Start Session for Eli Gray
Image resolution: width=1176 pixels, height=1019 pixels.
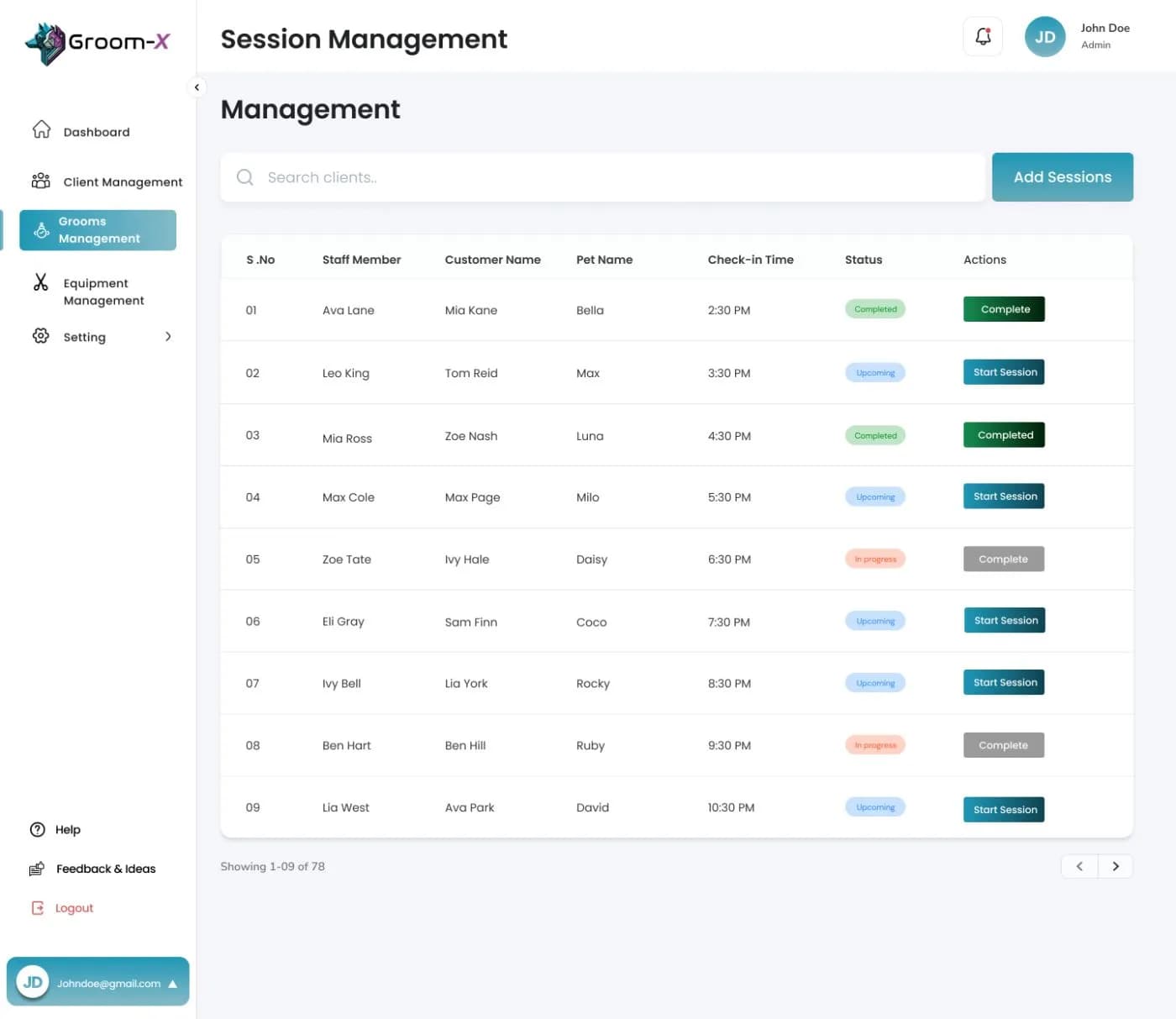[1004, 621]
